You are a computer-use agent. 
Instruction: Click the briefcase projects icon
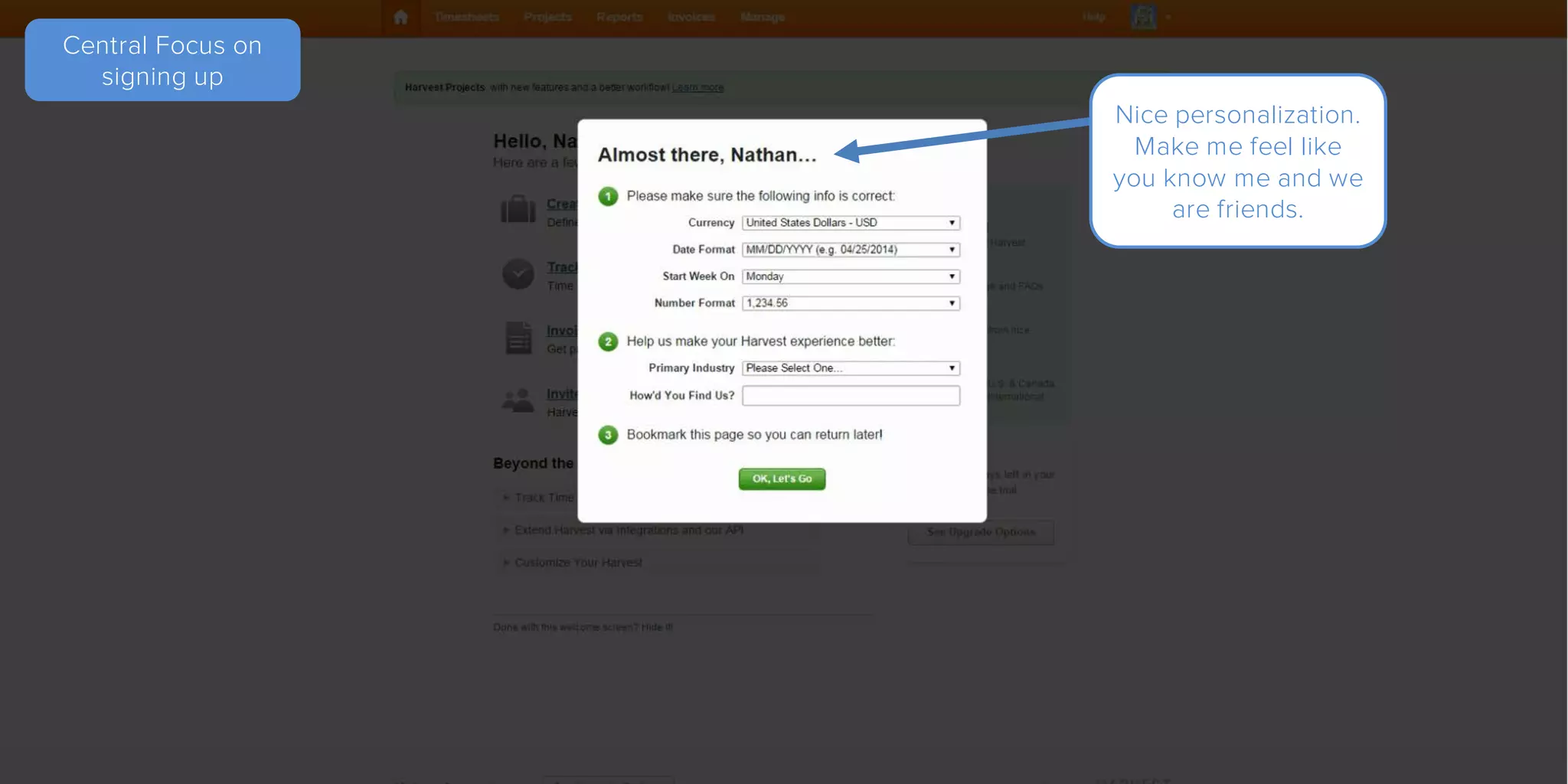tap(518, 208)
